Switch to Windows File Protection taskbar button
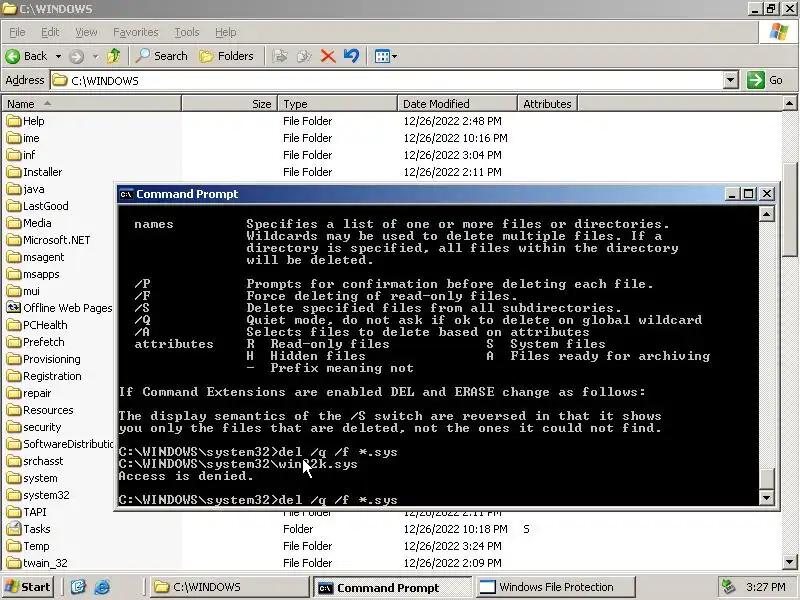This screenshot has width=800, height=600. coord(556,587)
